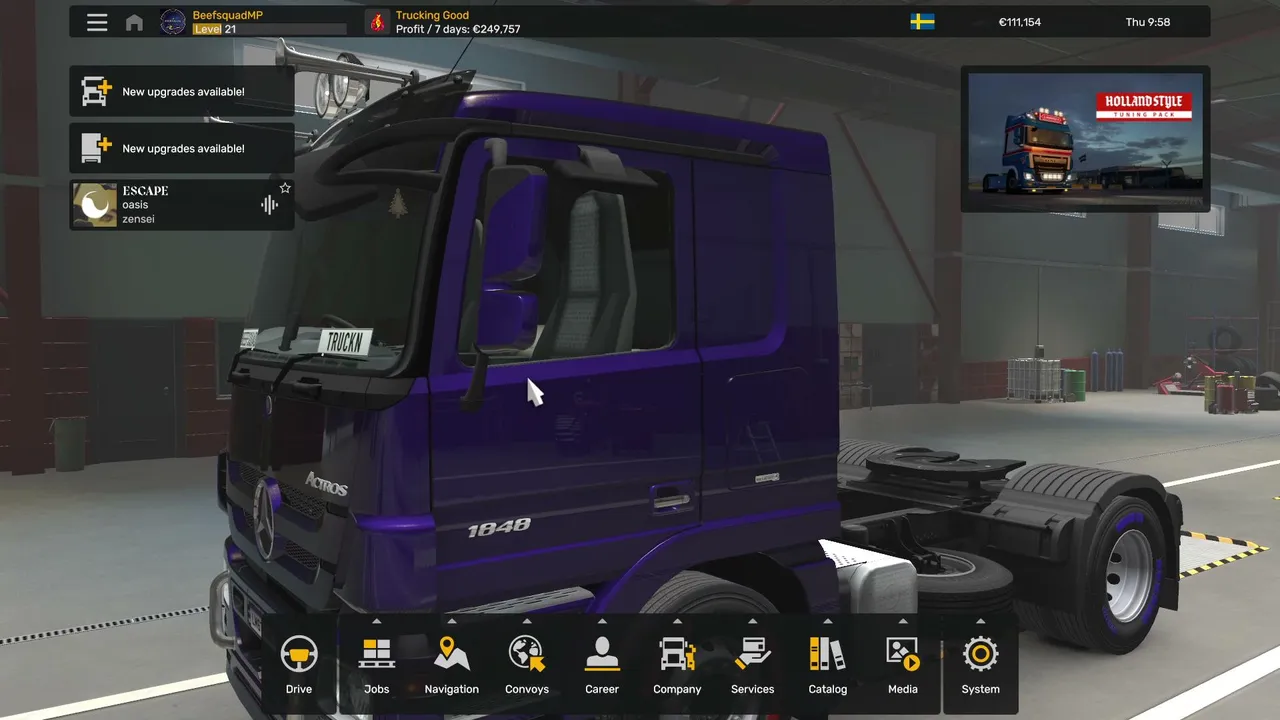Image resolution: width=1280 pixels, height=720 pixels.
Task: Open Trucking Good company logo
Action: [377, 22]
